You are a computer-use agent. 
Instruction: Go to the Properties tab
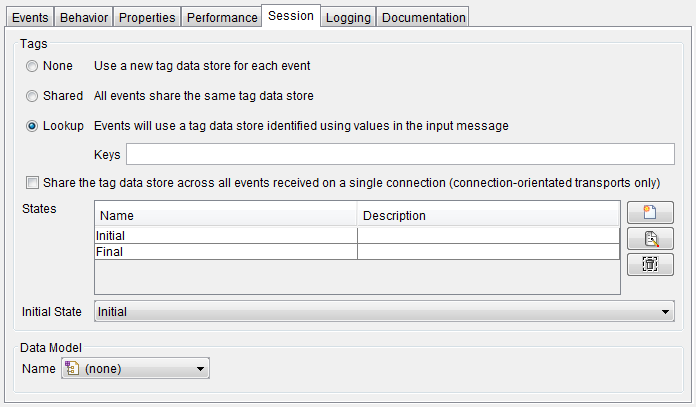147,17
